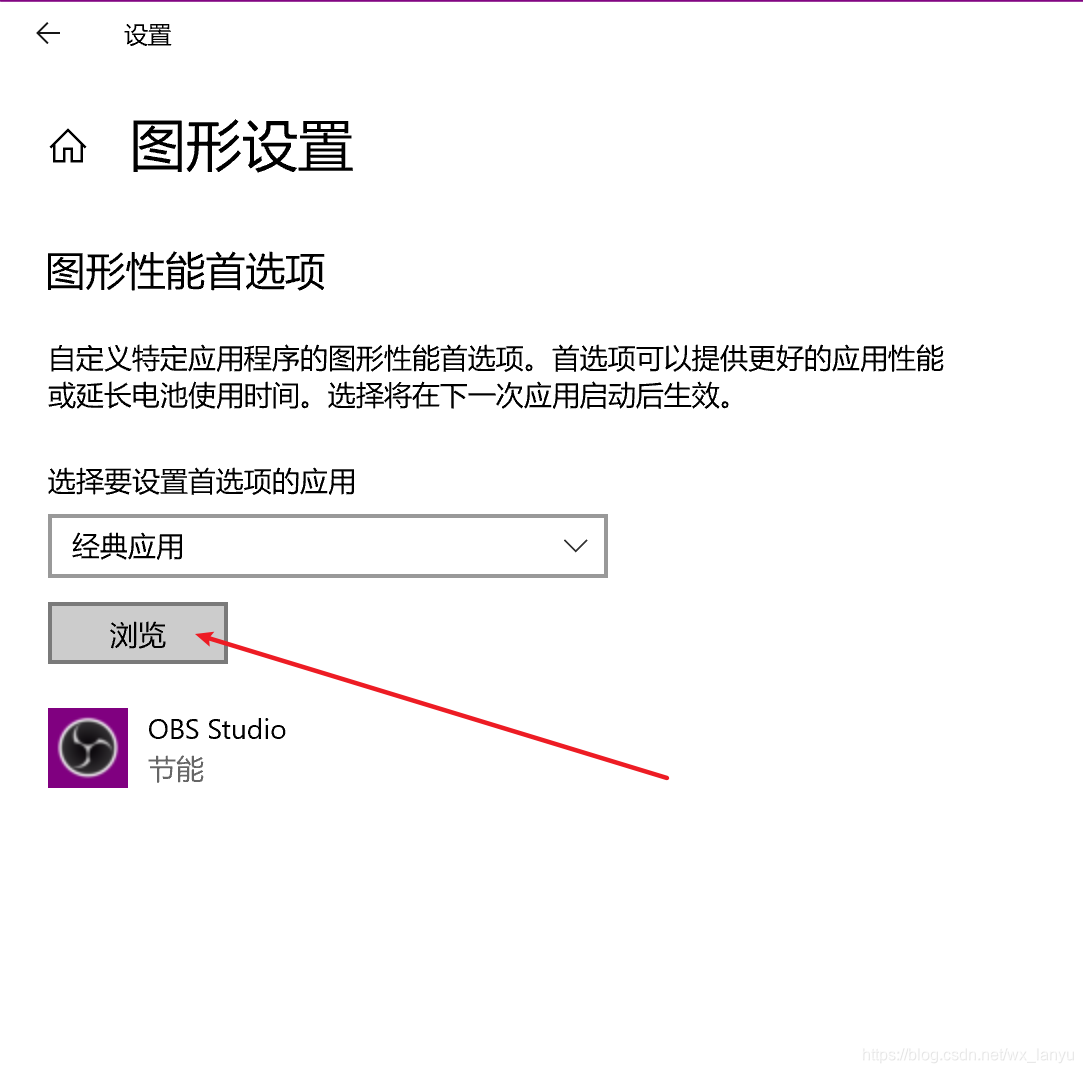Open the 经典应用 combo box
The image size is (1083, 1073).
(327, 546)
